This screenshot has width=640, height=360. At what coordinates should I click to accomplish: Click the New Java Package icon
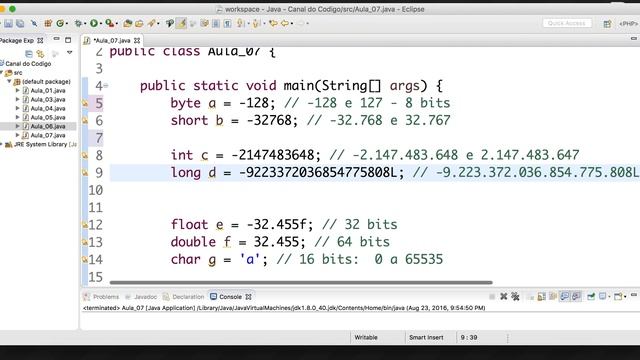coord(48,24)
